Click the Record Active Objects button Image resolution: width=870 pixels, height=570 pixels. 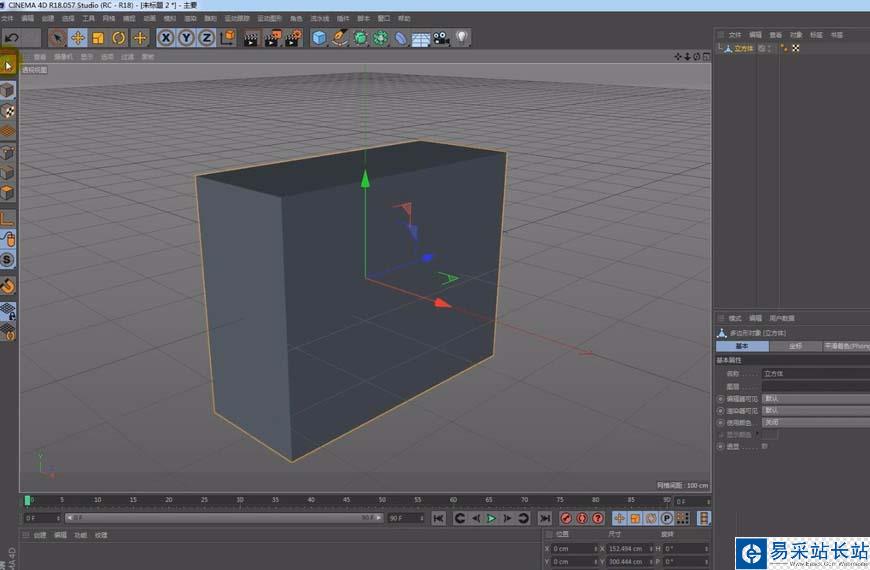click(x=566, y=518)
